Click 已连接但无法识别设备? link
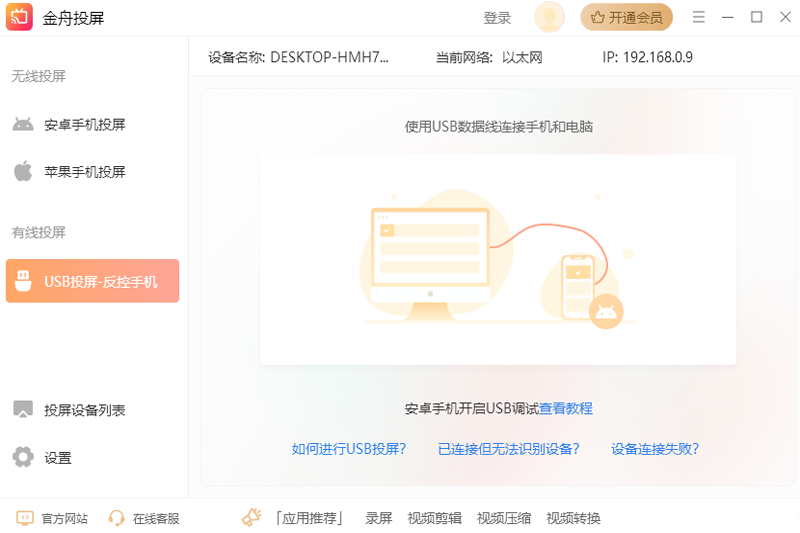Screen dimensions: 800x533 pyautogui.click(x=508, y=449)
